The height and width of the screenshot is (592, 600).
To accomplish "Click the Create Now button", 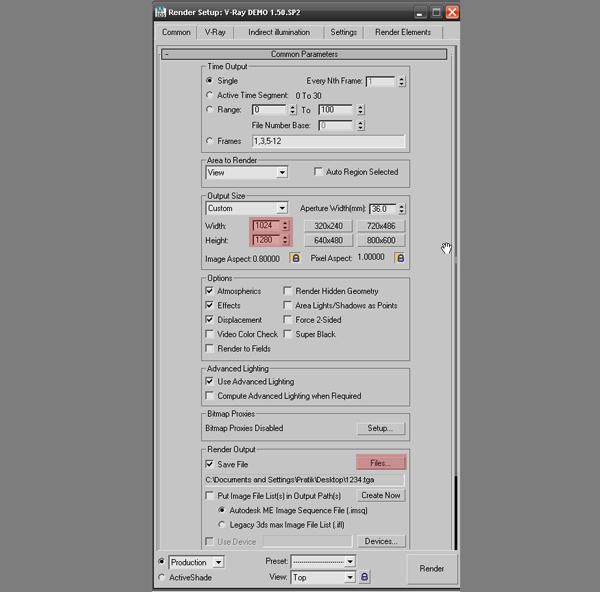I will [x=381, y=495].
